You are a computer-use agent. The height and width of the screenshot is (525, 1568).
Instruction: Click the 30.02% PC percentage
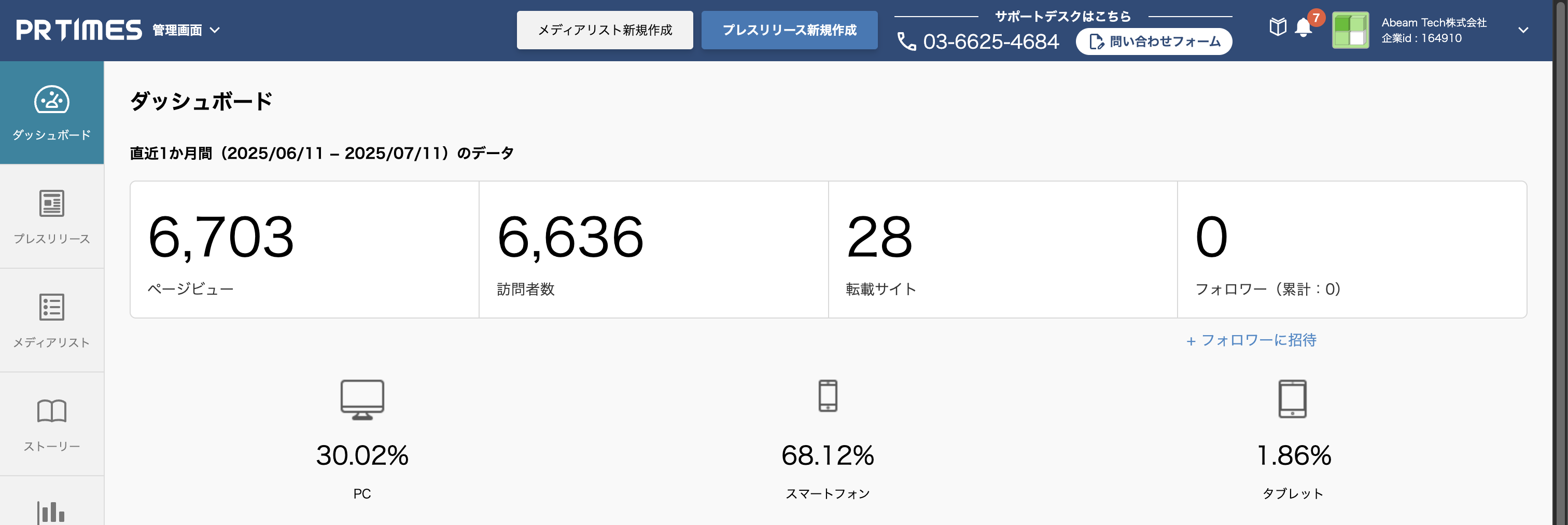tap(362, 455)
